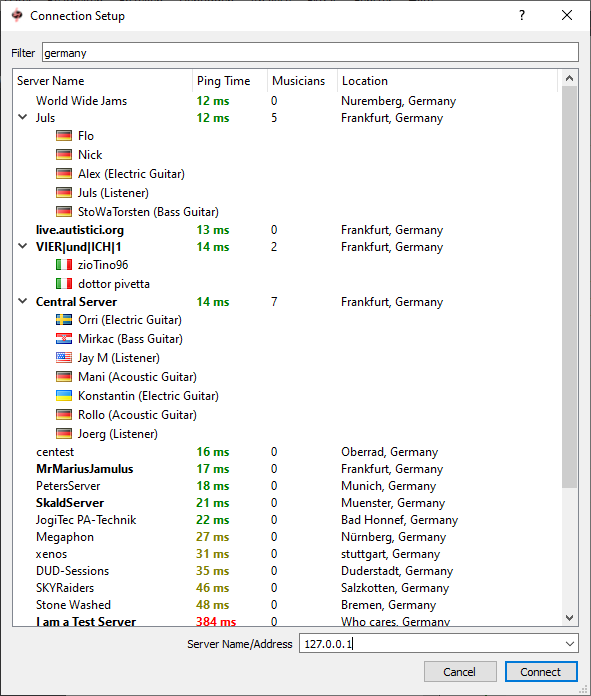Click the Cancel button
This screenshot has width=591, height=696.
[x=460, y=672]
